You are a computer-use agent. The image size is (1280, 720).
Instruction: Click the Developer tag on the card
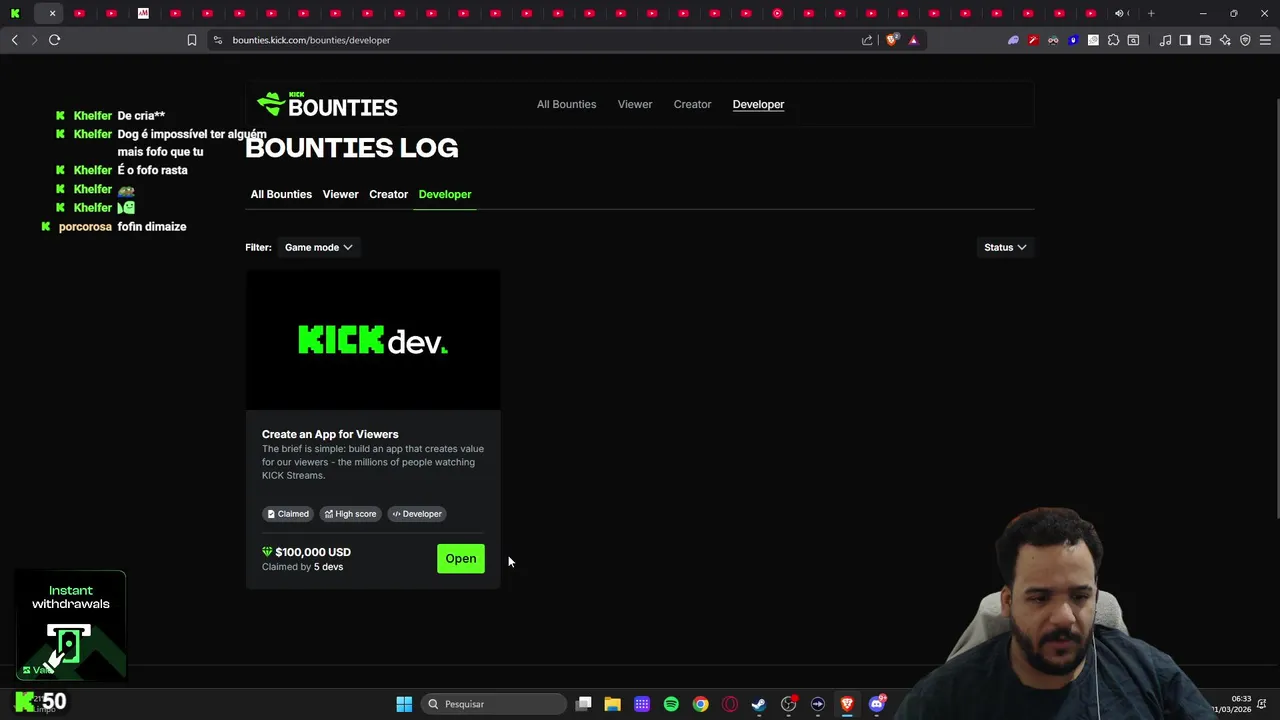tap(417, 514)
